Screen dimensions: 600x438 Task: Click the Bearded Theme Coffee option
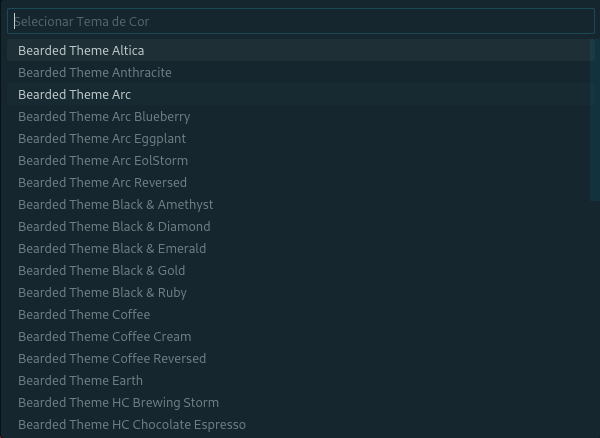click(x=84, y=314)
